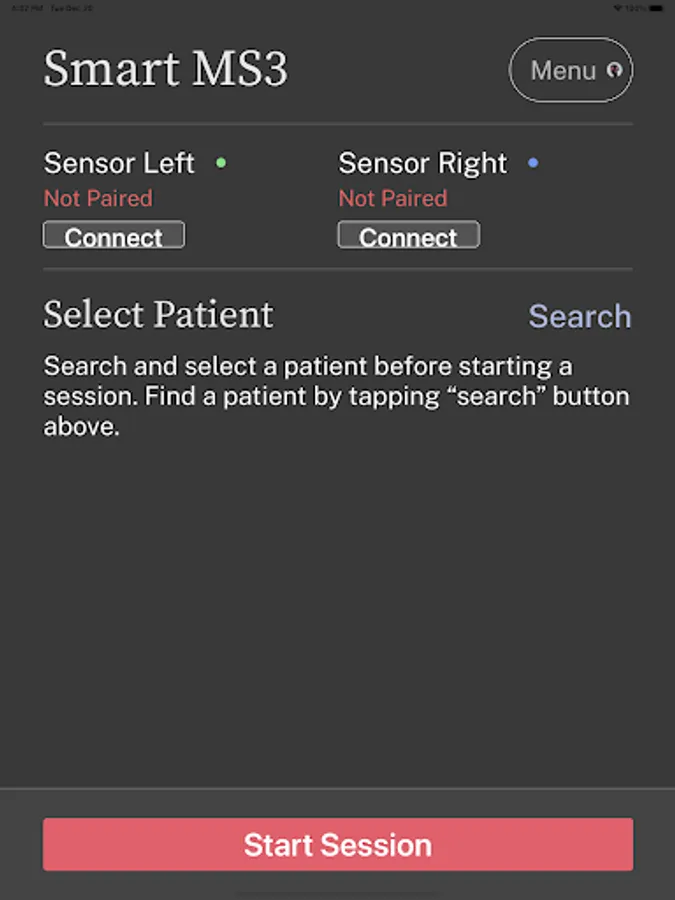Connect the left sensor
This screenshot has width=675, height=900.
click(x=114, y=236)
